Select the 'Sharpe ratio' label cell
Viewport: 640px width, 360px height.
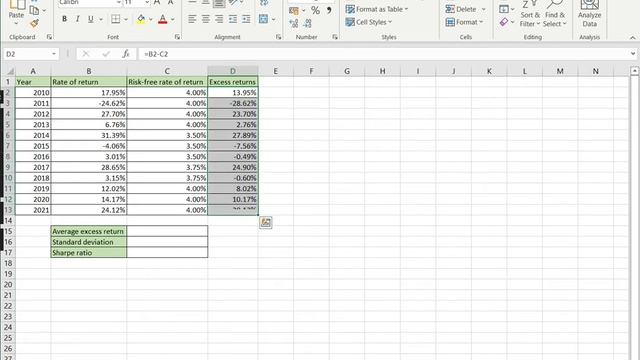point(89,253)
